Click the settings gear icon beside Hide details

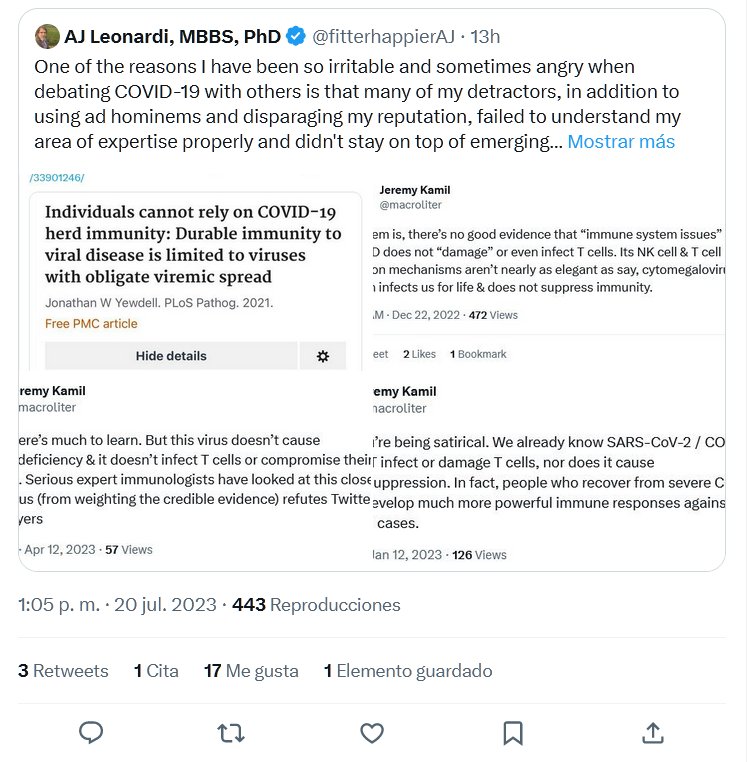322,356
